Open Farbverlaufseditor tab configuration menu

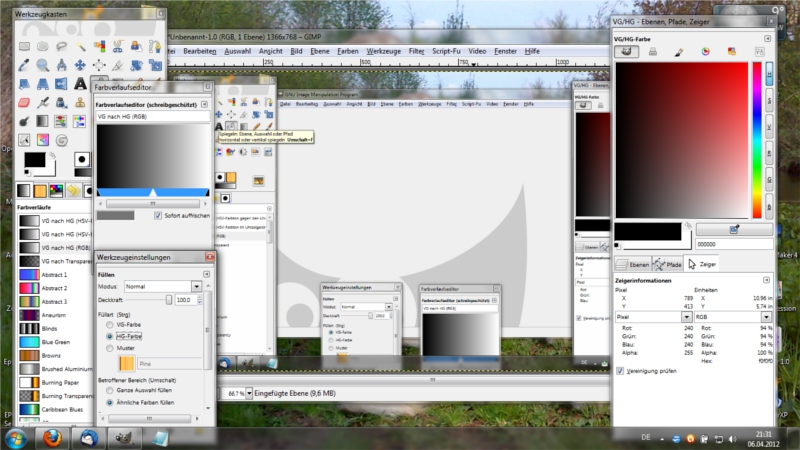pos(205,104)
